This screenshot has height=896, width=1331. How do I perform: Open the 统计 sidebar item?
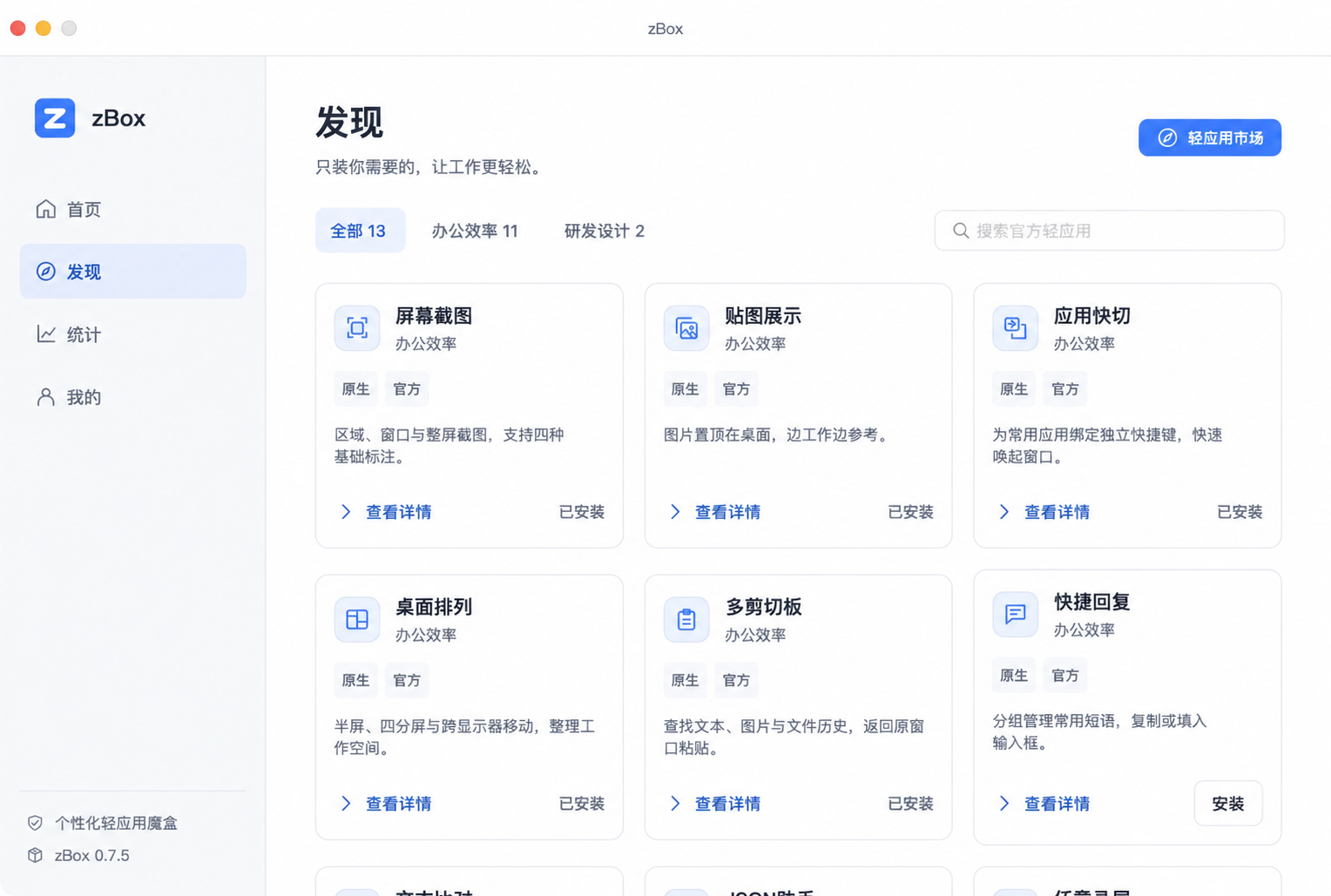coord(133,334)
